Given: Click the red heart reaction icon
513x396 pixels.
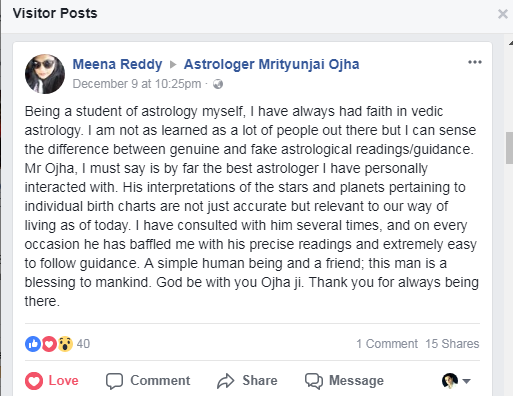Looking at the screenshot, I should [49, 344].
